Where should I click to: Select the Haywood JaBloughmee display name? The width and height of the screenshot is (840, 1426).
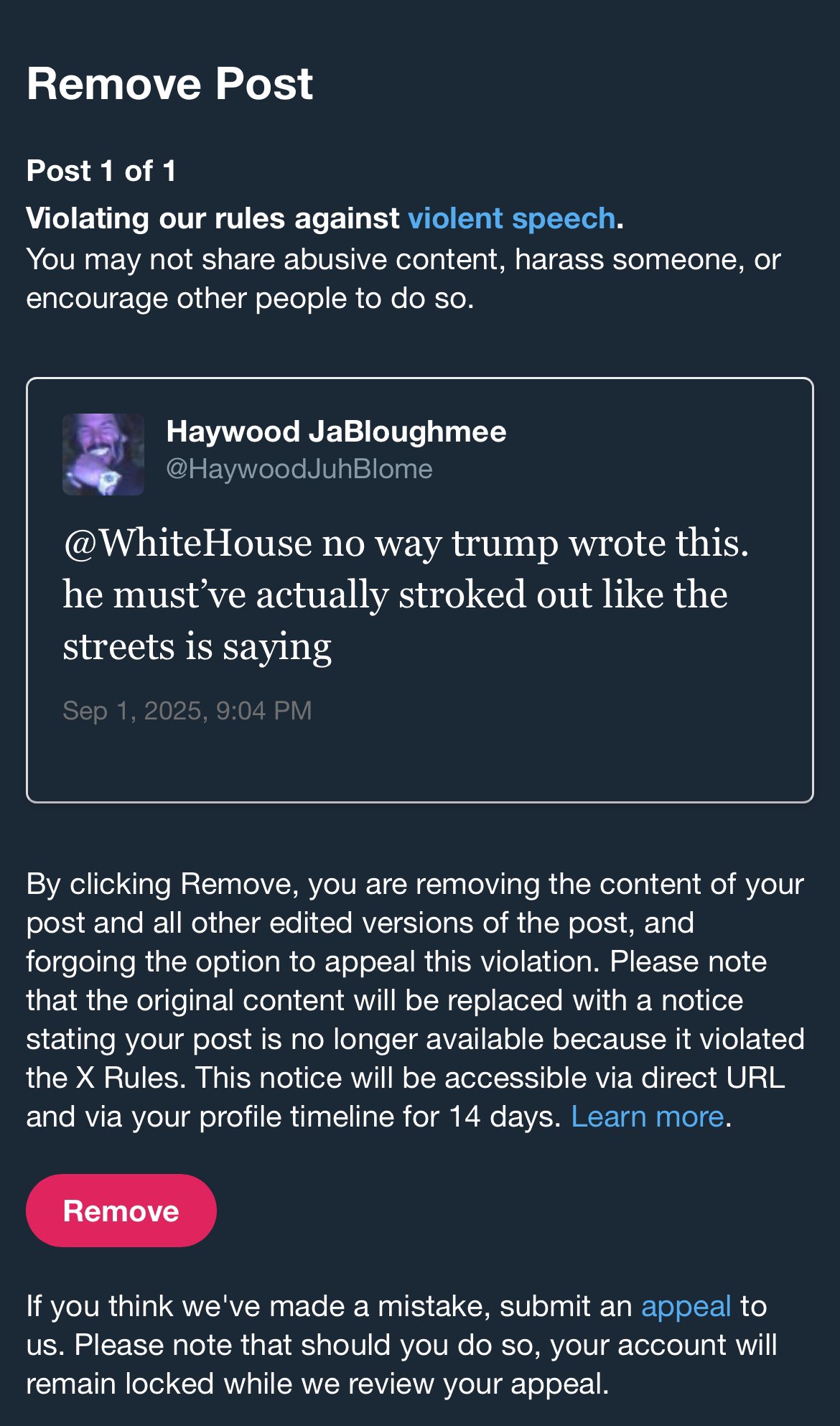pyautogui.click(x=336, y=432)
